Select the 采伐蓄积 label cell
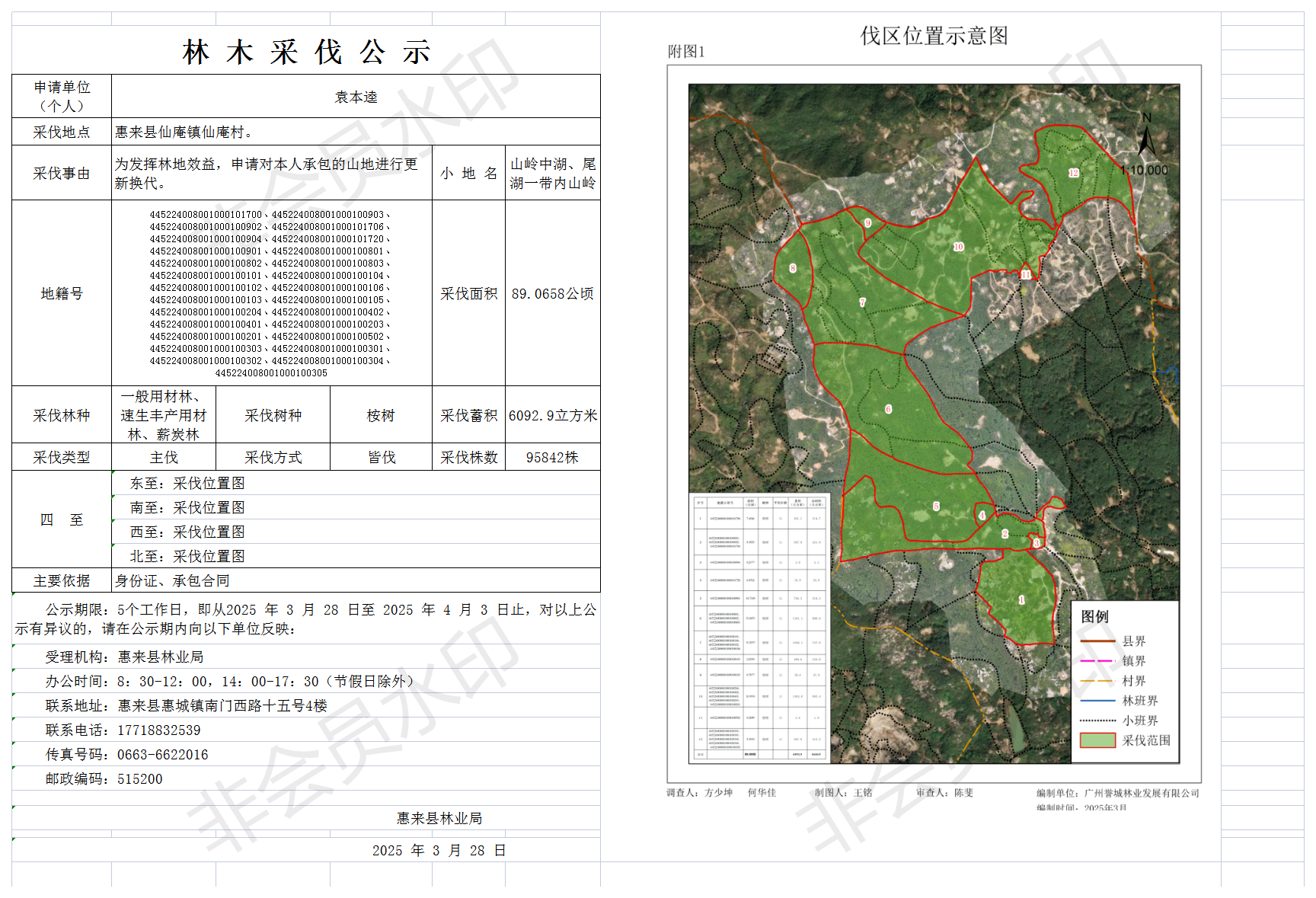This screenshot has width=1316, height=898. 468,415
